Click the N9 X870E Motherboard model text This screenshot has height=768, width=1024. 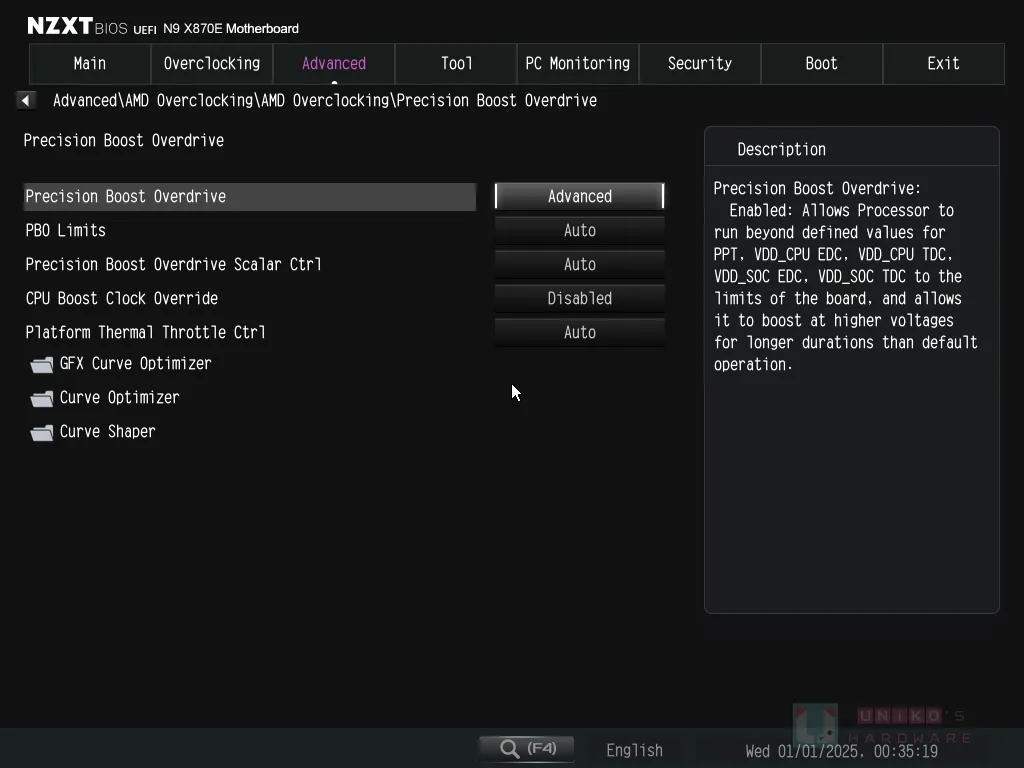click(231, 29)
